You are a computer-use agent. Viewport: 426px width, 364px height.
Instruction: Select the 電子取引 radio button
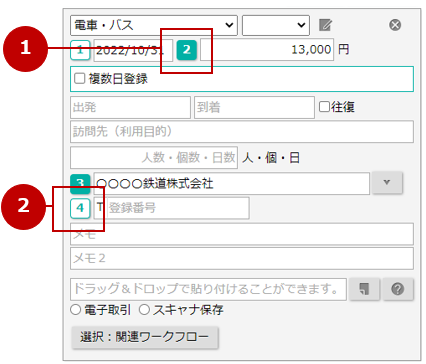76,310
